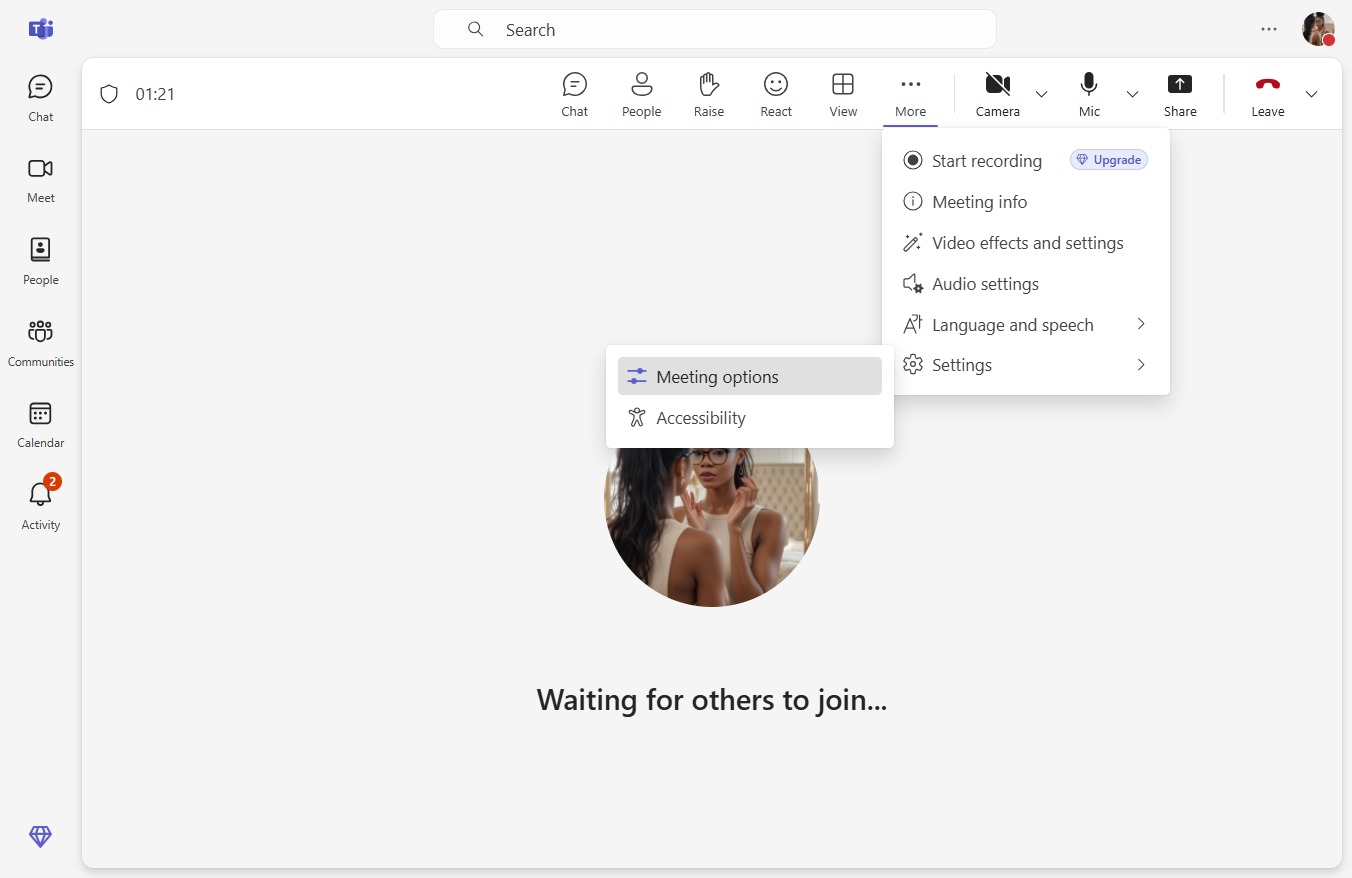Click the premium diamond icon at sidebar bottom

pyautogui.click(x=40, y=837)
